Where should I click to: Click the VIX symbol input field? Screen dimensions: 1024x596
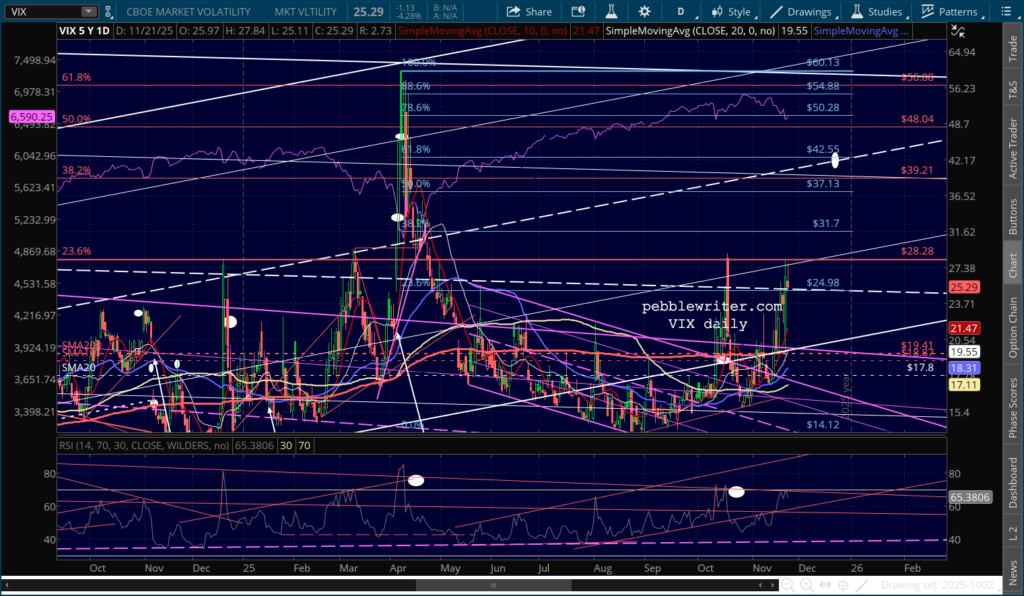click(x=42, y=12)
